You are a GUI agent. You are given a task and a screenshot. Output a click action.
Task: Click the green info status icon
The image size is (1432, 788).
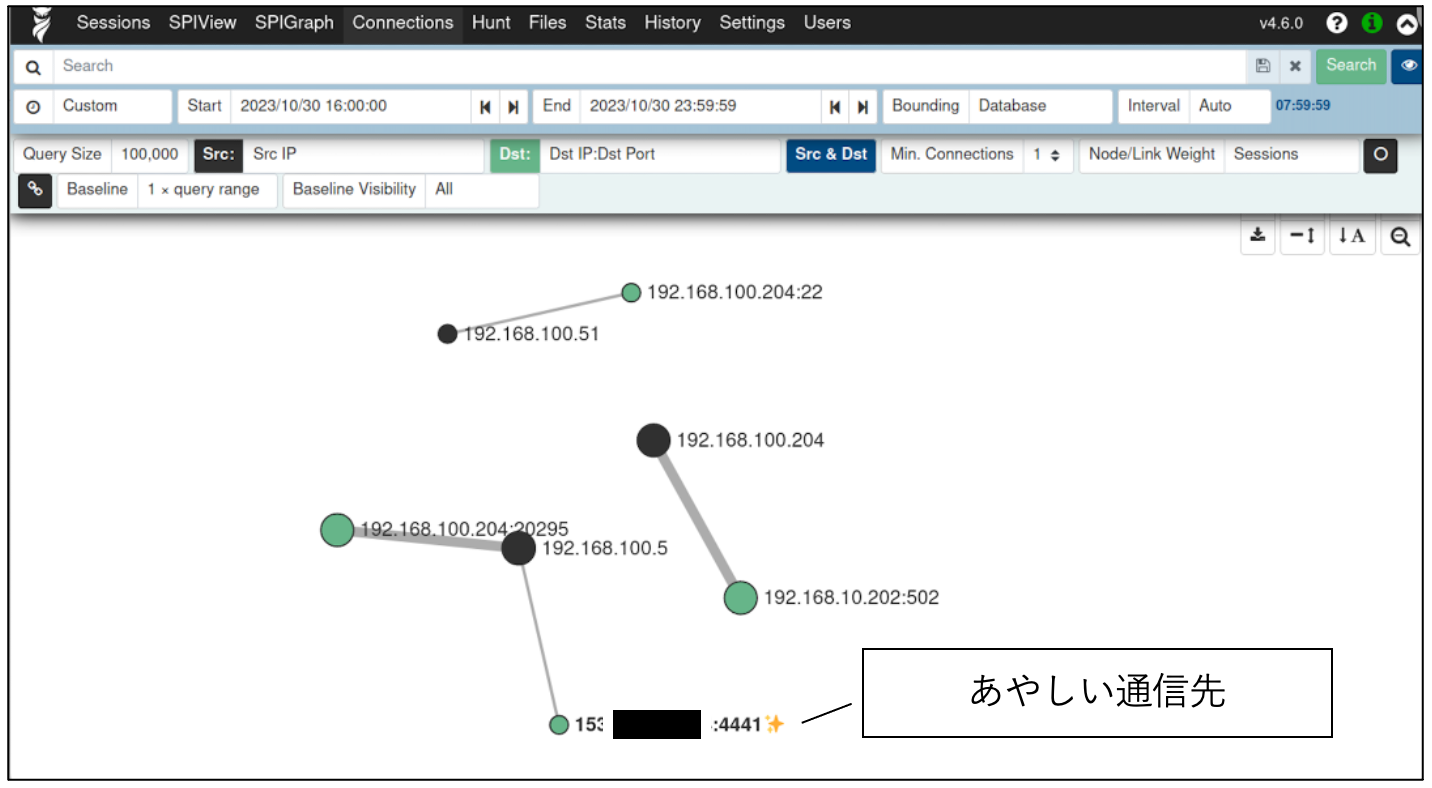1371,23
